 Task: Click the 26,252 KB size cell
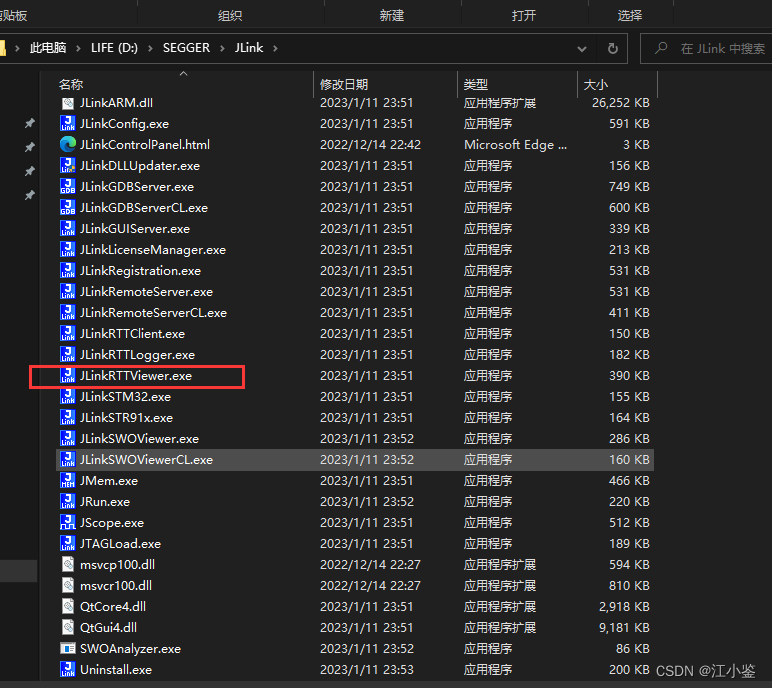coord(620,102)
